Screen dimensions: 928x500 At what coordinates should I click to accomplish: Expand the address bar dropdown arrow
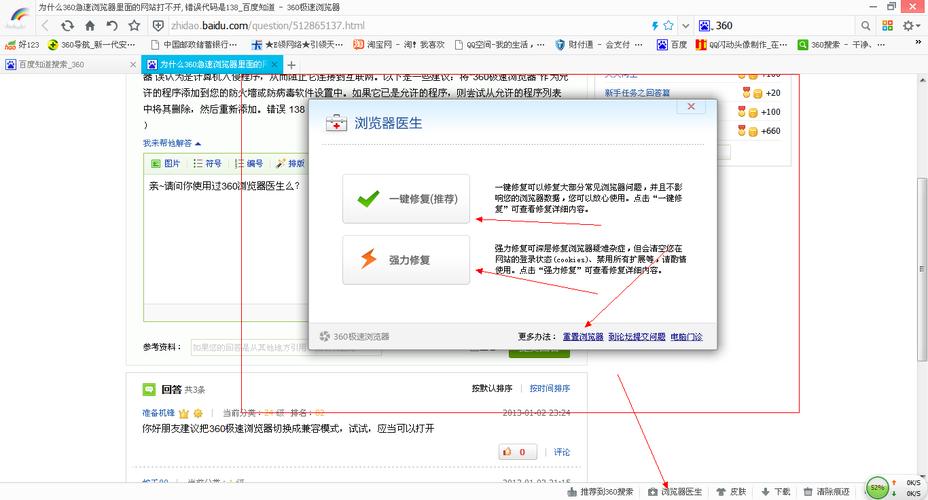click(685, 25)
